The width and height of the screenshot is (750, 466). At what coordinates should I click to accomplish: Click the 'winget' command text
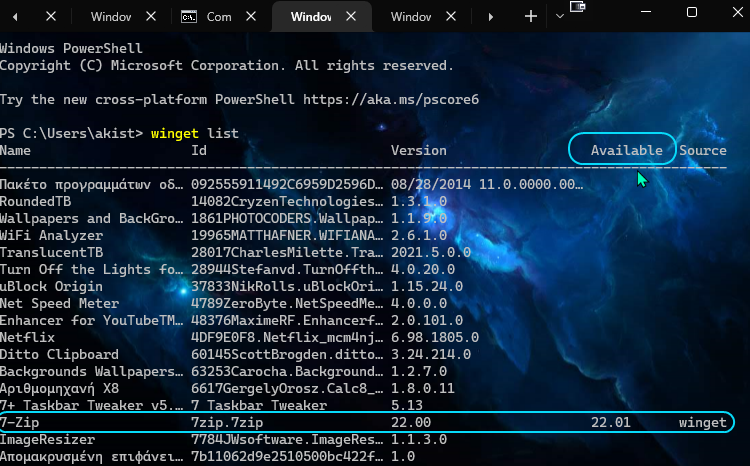tap(175, 133)
